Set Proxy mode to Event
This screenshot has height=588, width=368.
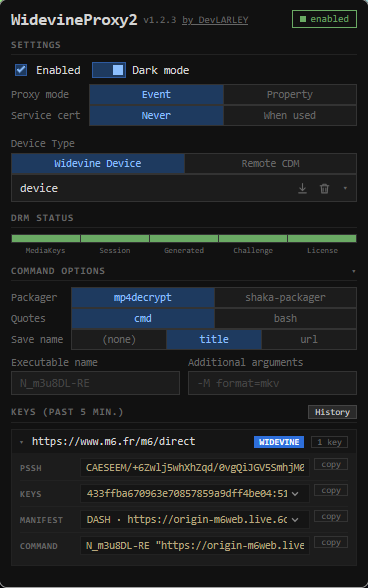click(x=156, y=94)
